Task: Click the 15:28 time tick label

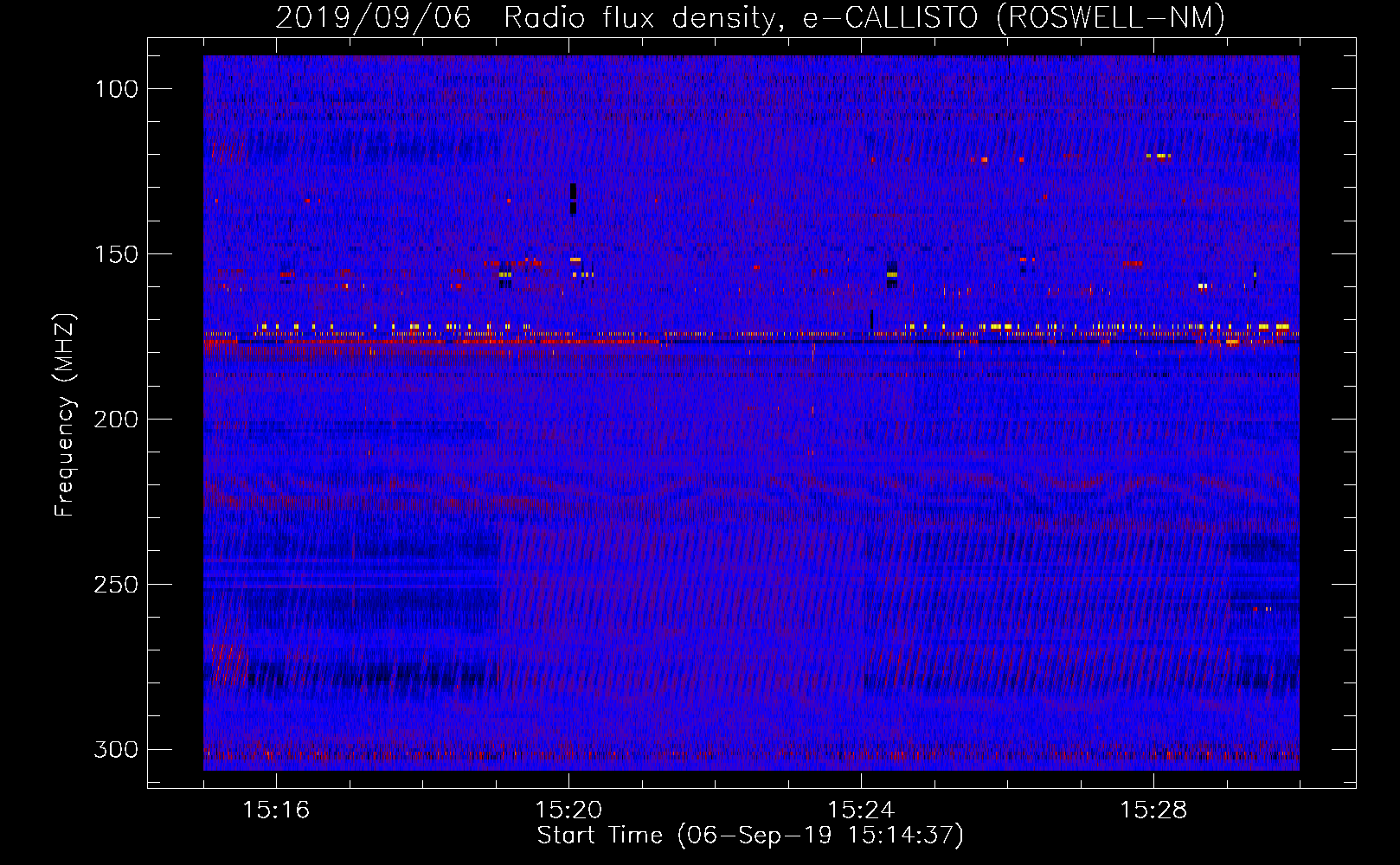Action: [1153, 810]
